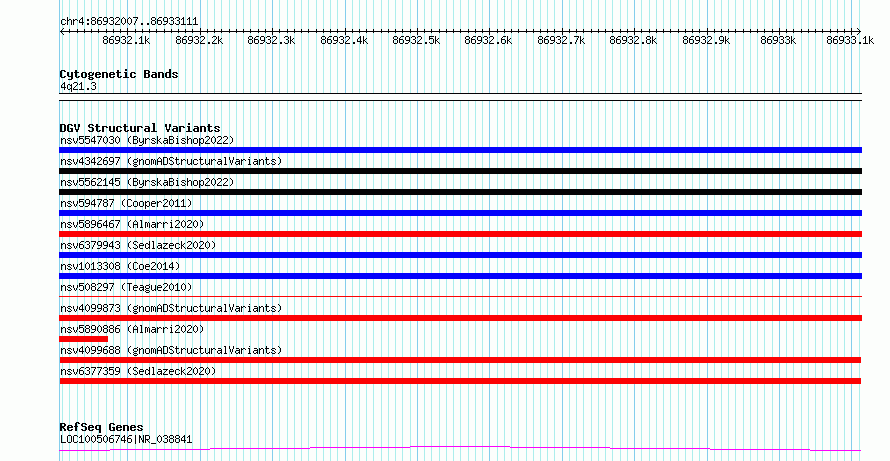Image resolution: width=890 pixels, height=461 pixels.
Task: Click ruler tick labeled 86932.6k
Action: [x=488, y=40]
